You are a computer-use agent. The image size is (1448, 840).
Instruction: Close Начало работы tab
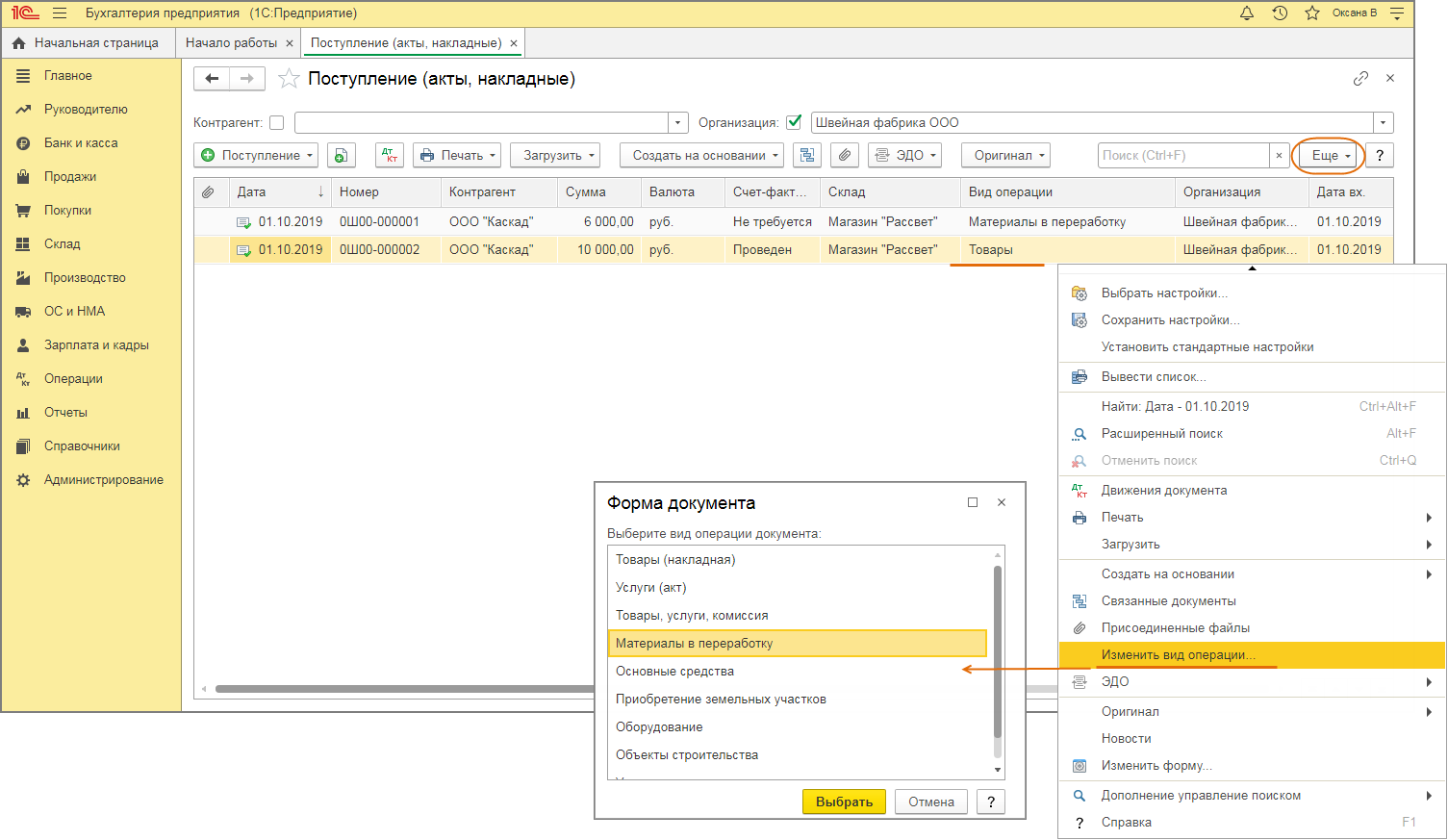coord(290,43)
